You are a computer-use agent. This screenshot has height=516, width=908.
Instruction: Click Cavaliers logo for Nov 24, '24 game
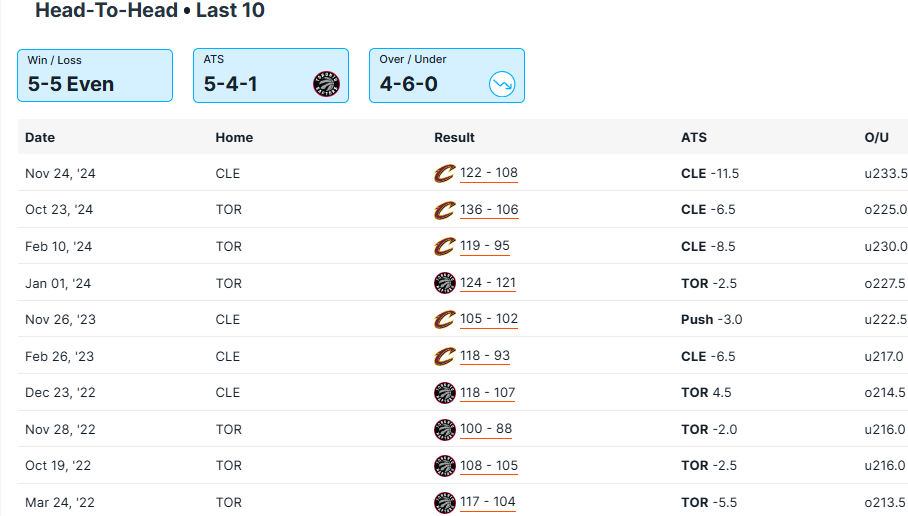point(444,174)
